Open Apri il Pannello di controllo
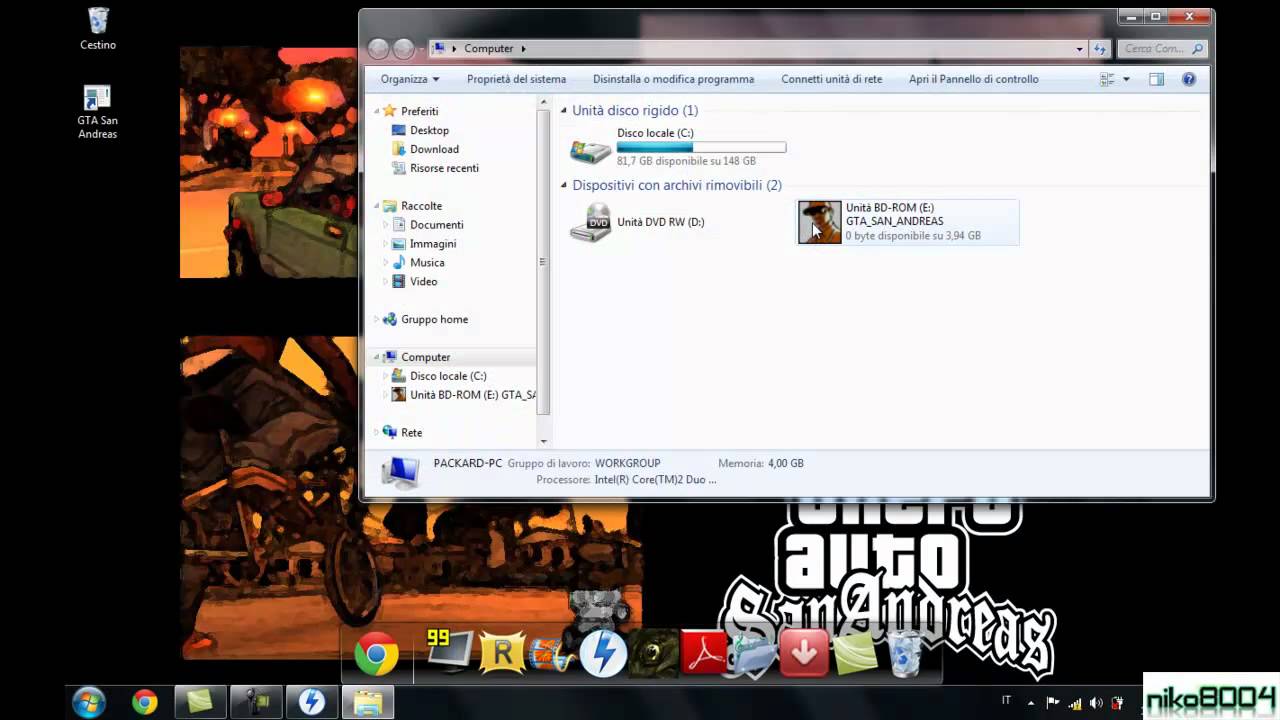The image size is (1280, 720). pos(973,79)
